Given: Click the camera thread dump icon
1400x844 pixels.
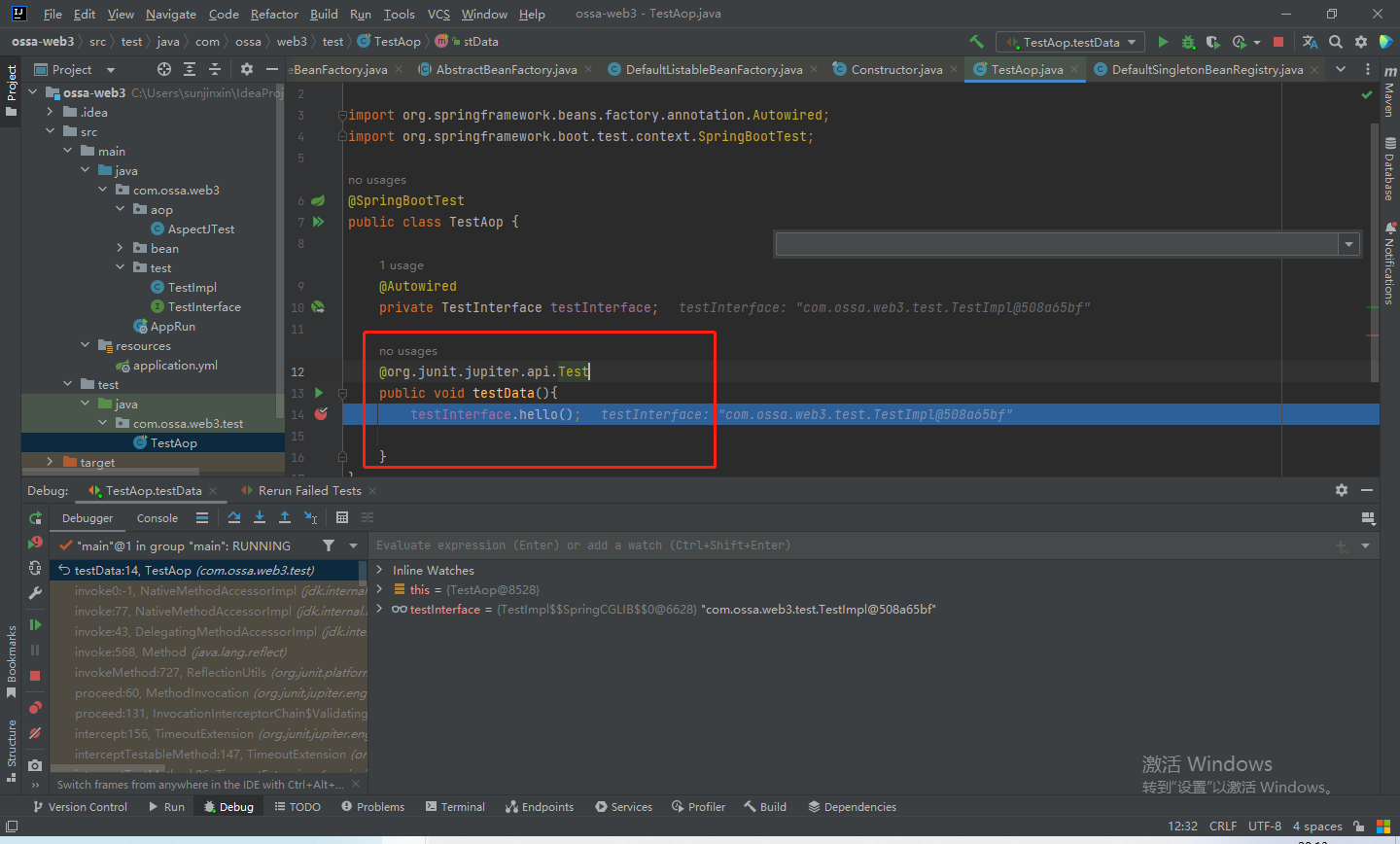Looking at the screenshot, I should coord(35,765).
